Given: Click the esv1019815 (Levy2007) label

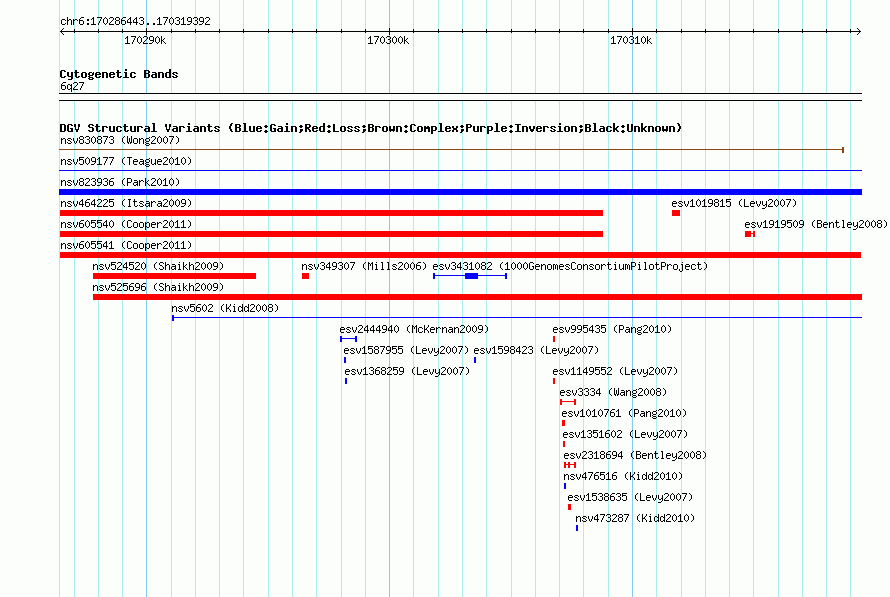Looking at the screenshot, I should pyautogui.click(x=734, y=203).
